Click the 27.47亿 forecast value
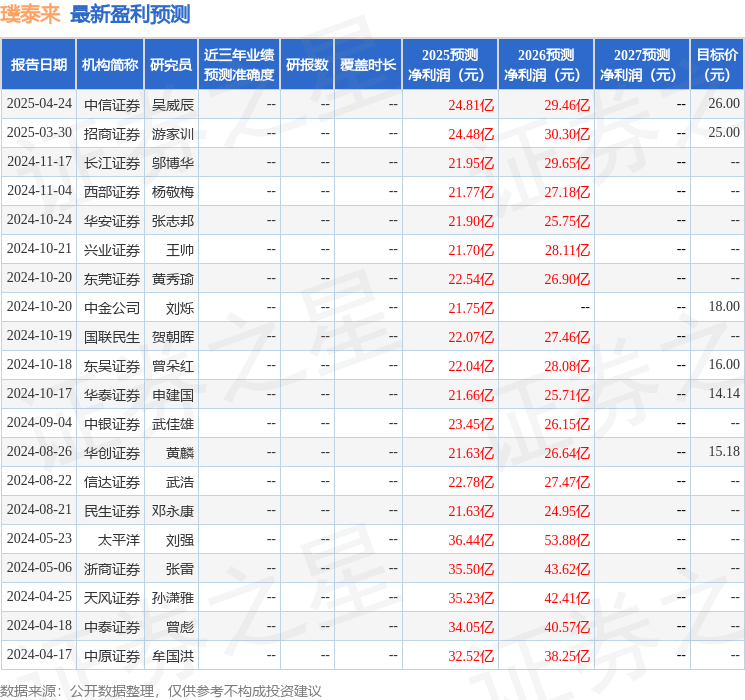The image size is (745, 700). point(567,481)
